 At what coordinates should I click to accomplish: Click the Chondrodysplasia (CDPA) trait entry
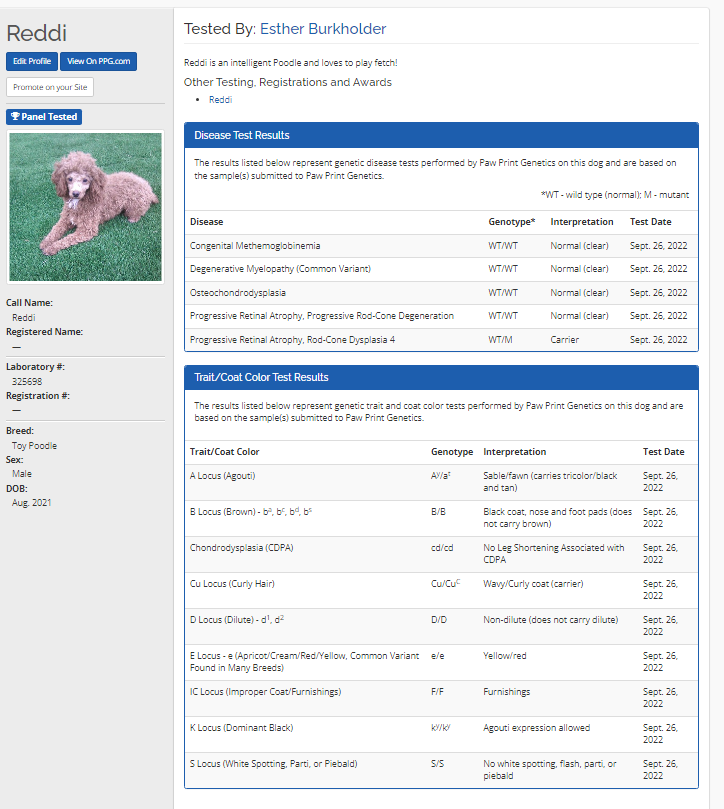241,548
